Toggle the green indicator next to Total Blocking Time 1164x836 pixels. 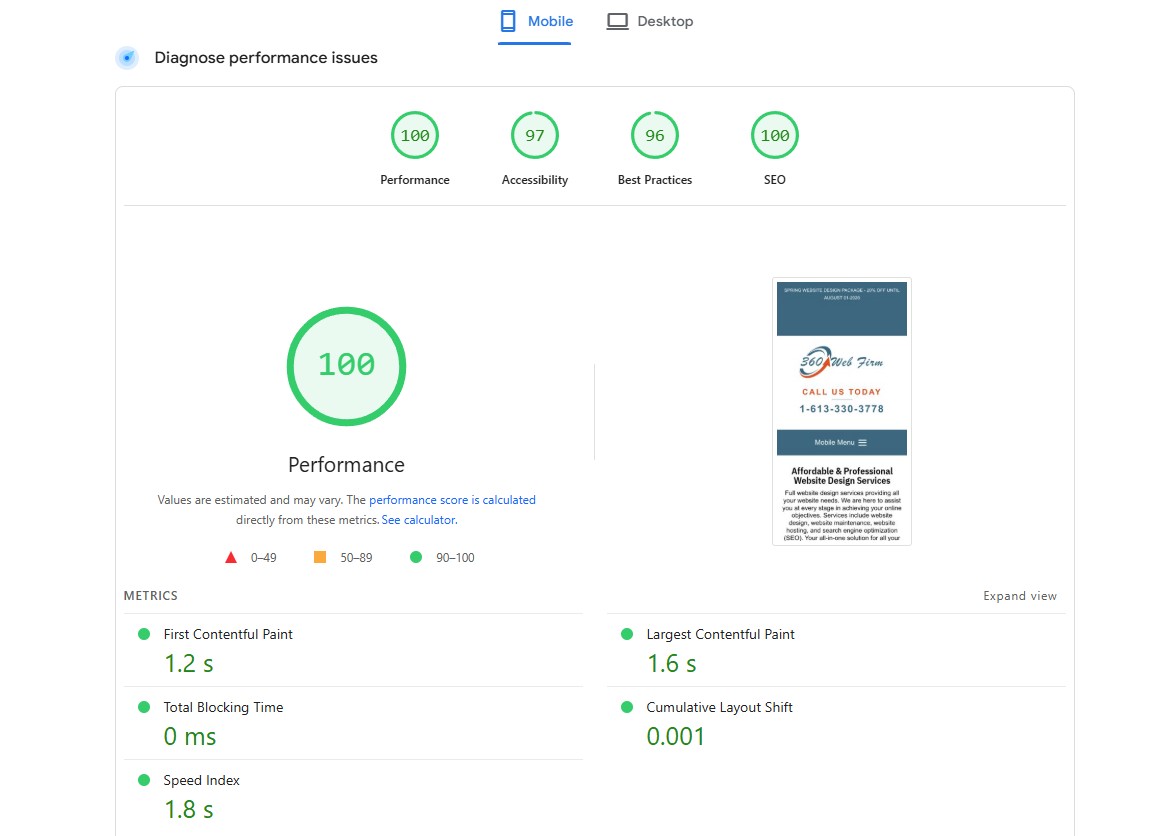[x=145, y=706]
